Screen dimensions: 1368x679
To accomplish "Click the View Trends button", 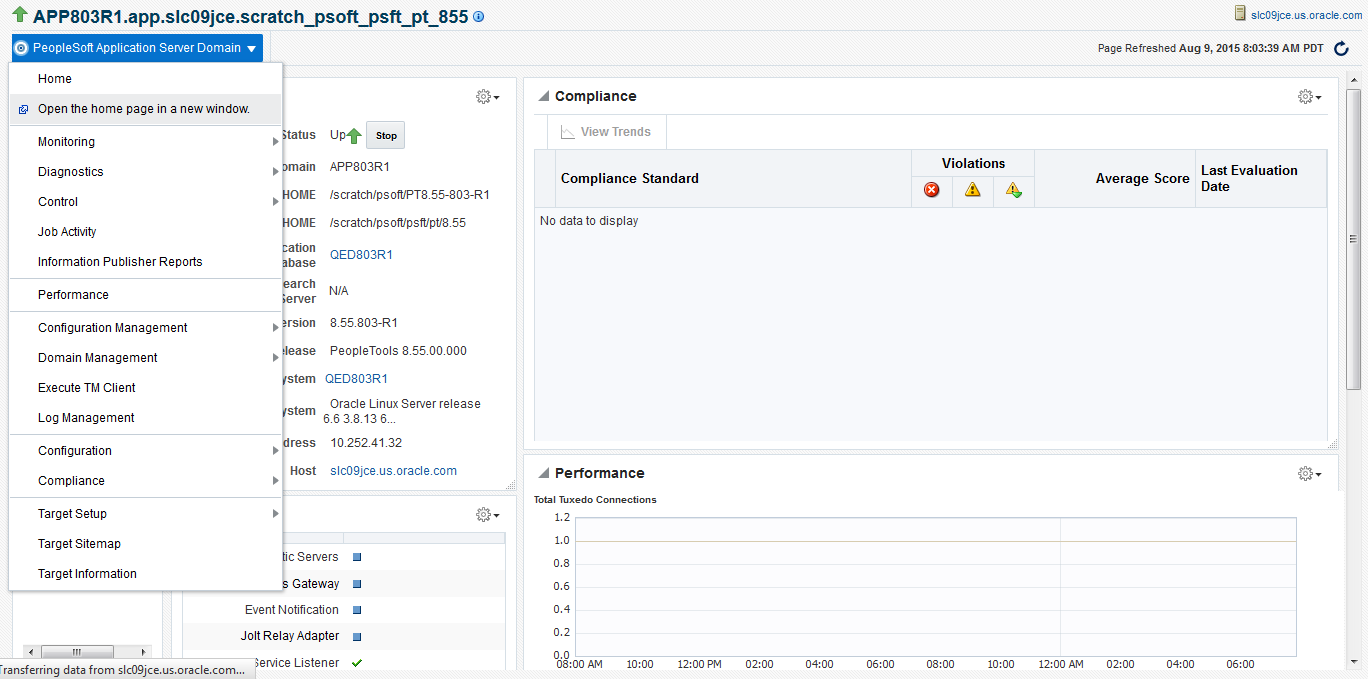I will pos(606,132).
